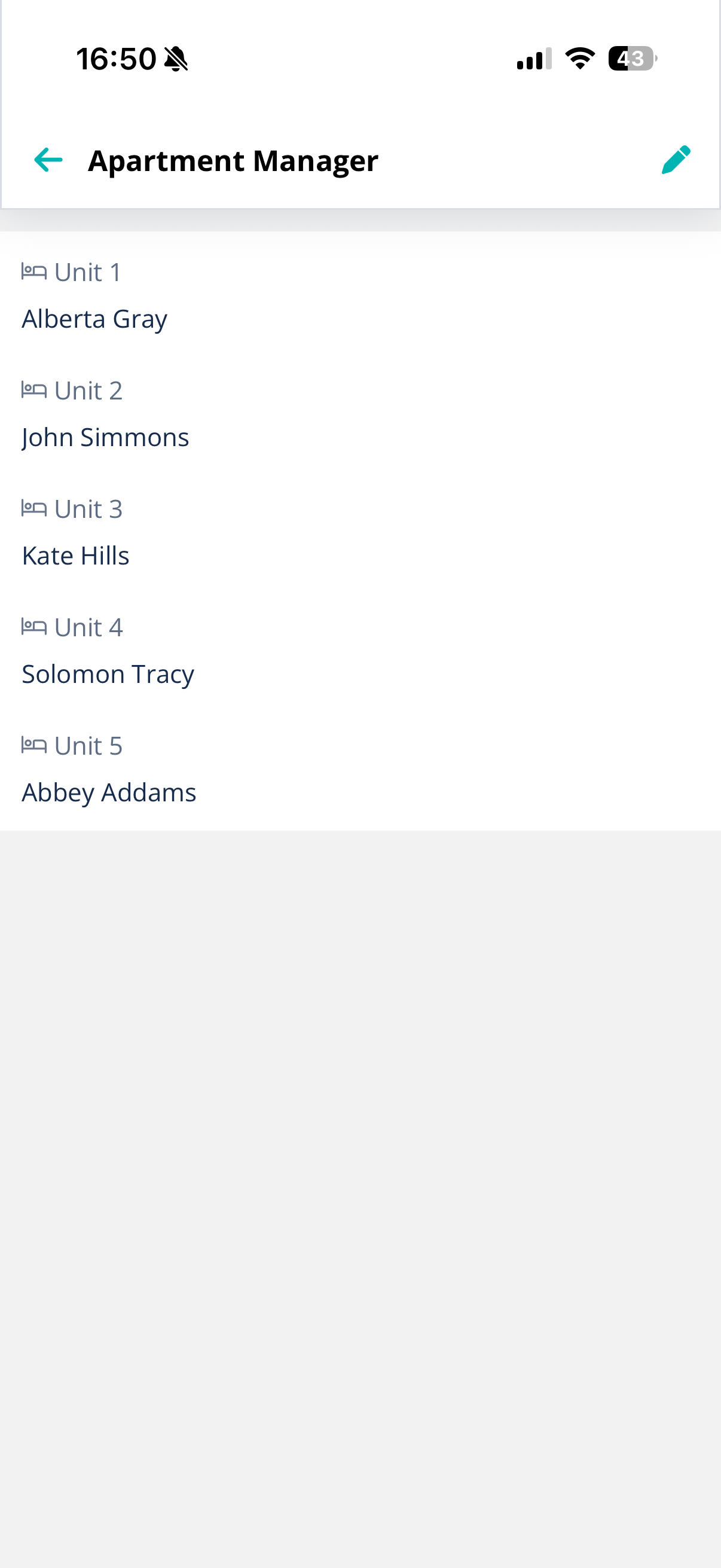The height and width of the screenshot is (1568, 721).
Task: Tap the Unit 1 label
Action: 88,272
